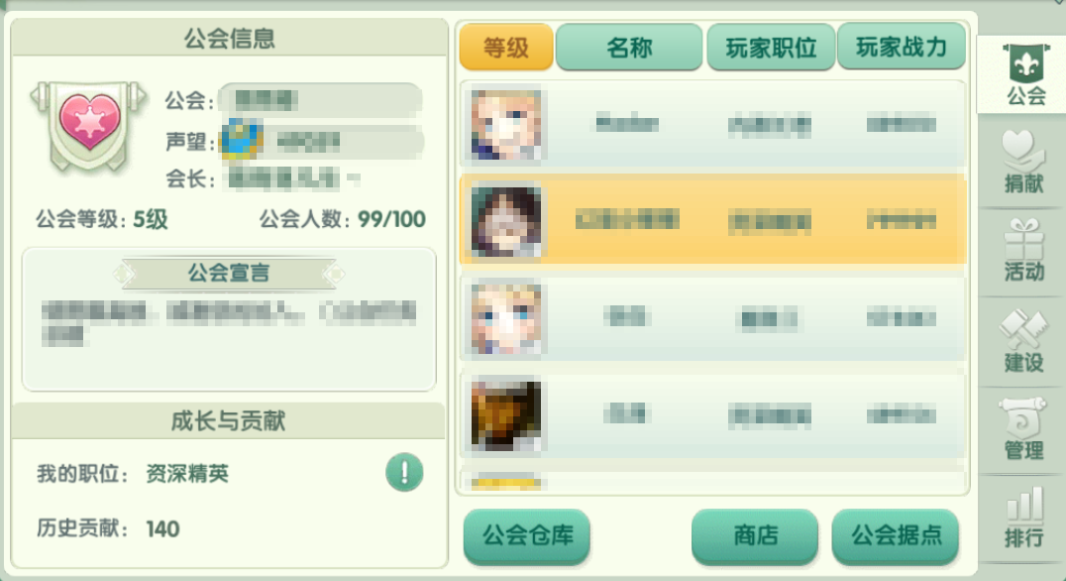
Task: Open the 捐献 donation panel
Action: 1024,162
